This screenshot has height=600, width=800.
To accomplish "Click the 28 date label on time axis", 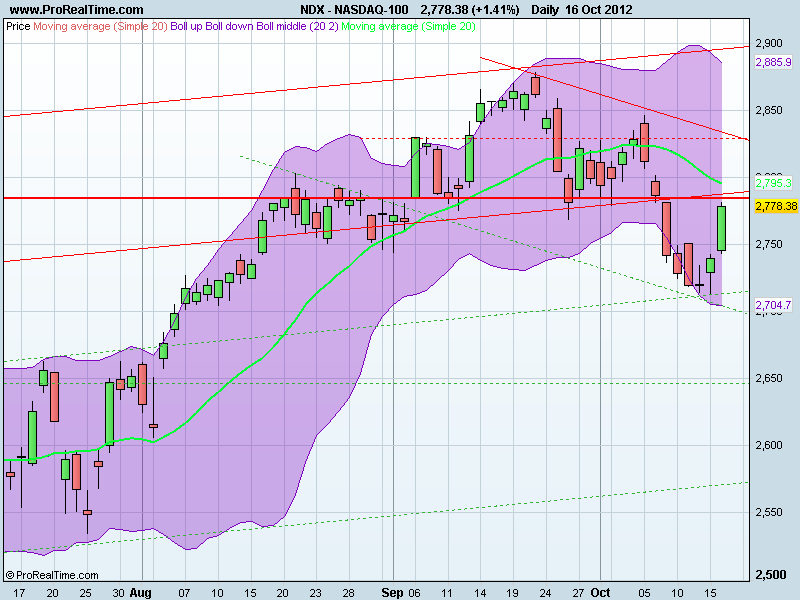I will coord(348,593).
